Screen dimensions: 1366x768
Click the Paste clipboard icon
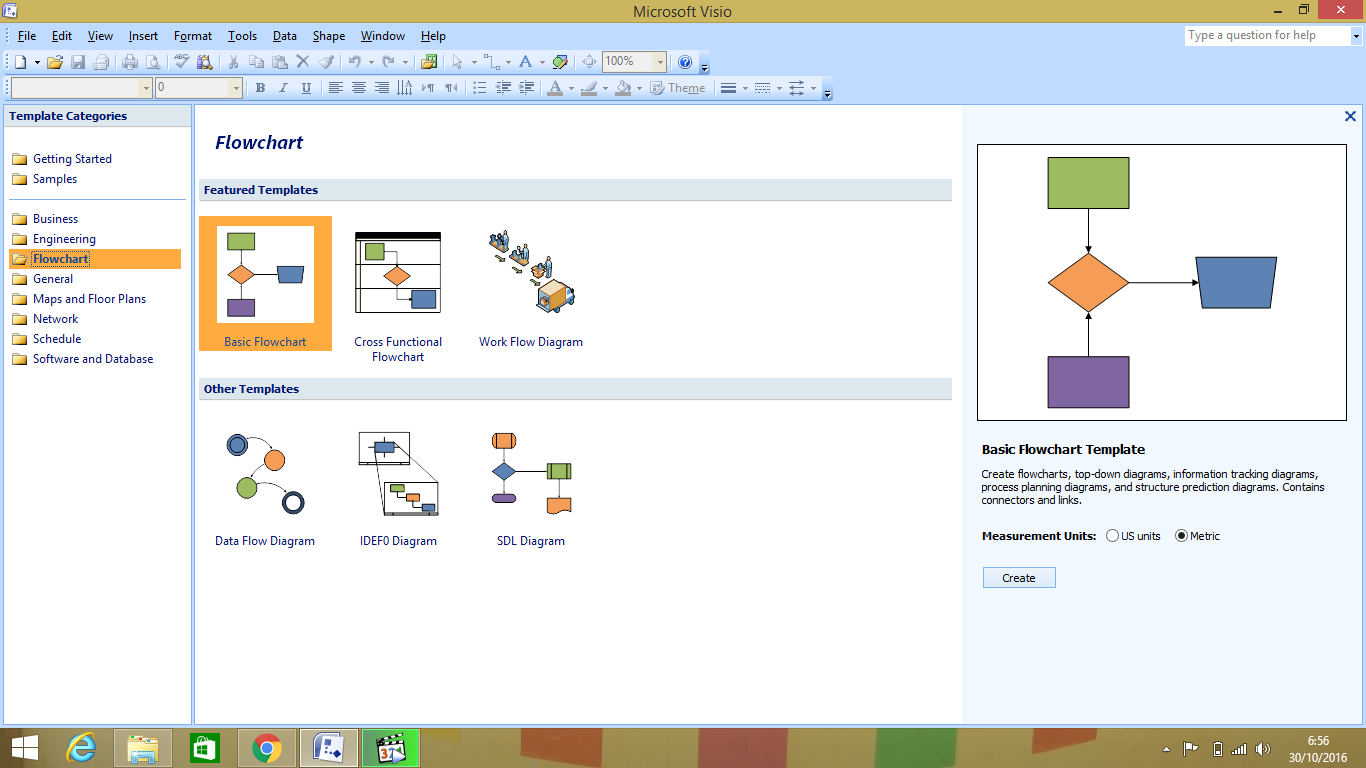pos(280,62)
